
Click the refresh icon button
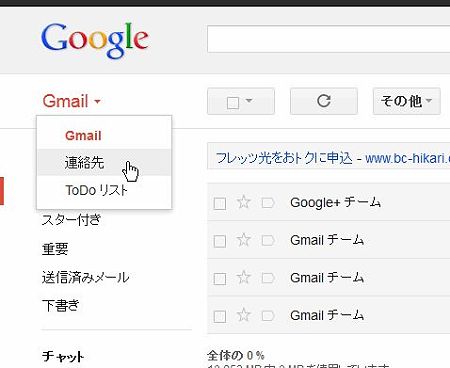click(324, 101)
